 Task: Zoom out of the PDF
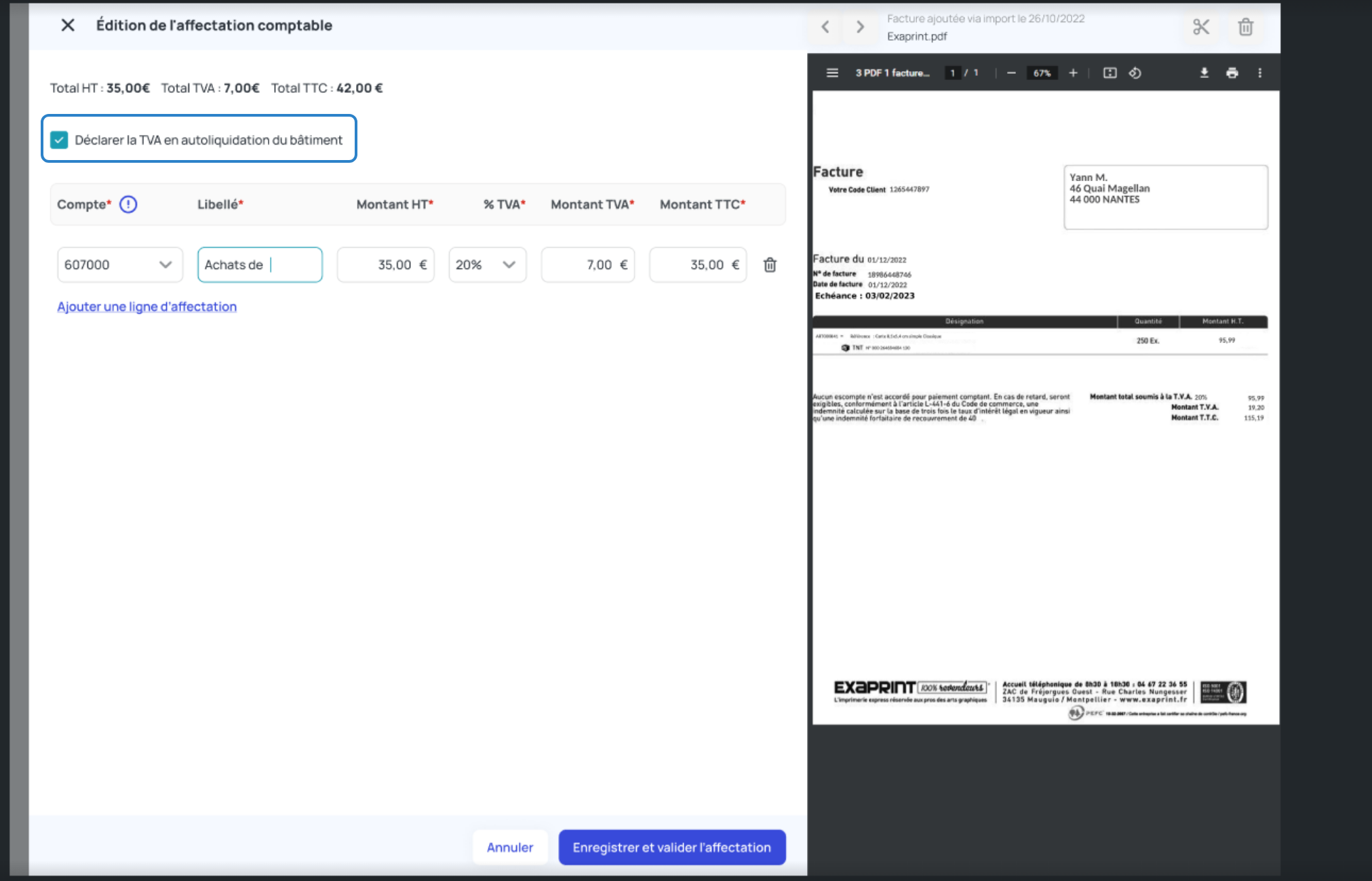tap(1011, 73)
